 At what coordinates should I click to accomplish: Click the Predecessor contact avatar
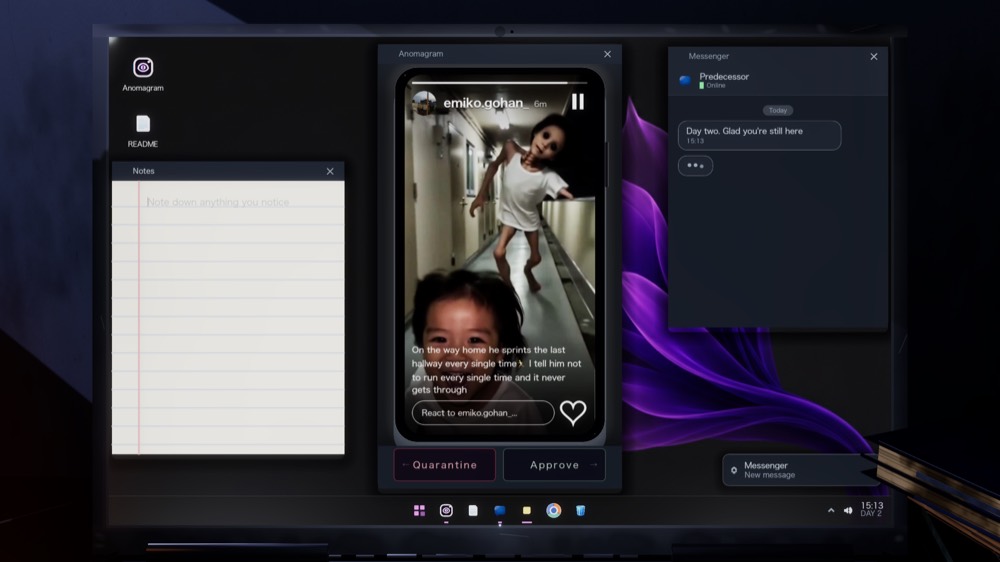click(x=685, y=80)
